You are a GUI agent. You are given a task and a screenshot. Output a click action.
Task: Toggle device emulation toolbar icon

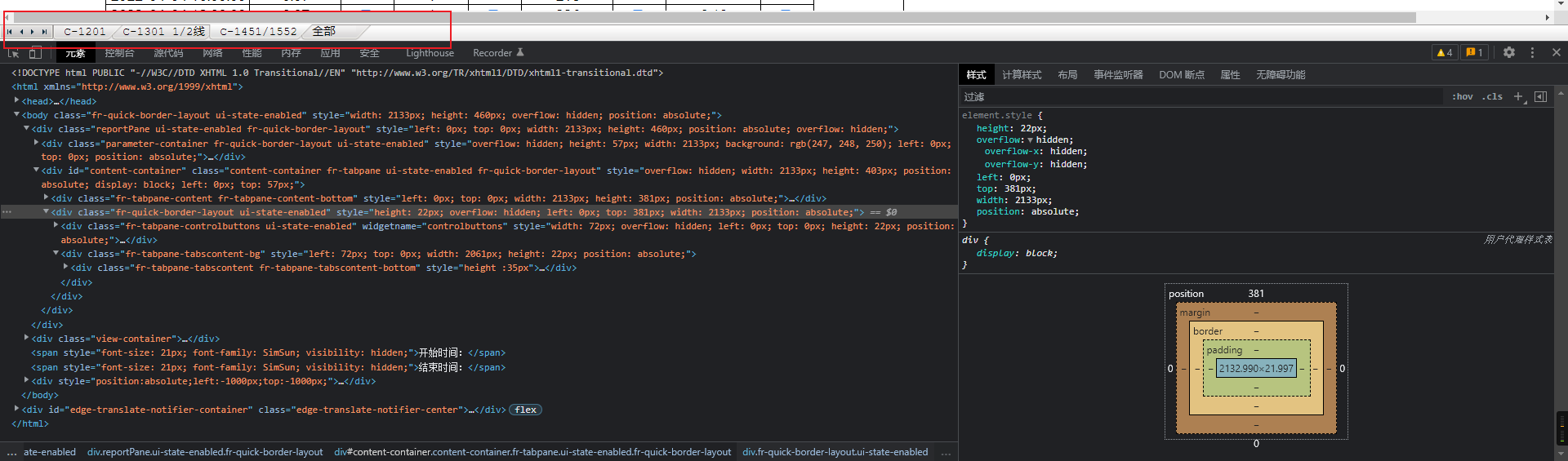point(35,53)
